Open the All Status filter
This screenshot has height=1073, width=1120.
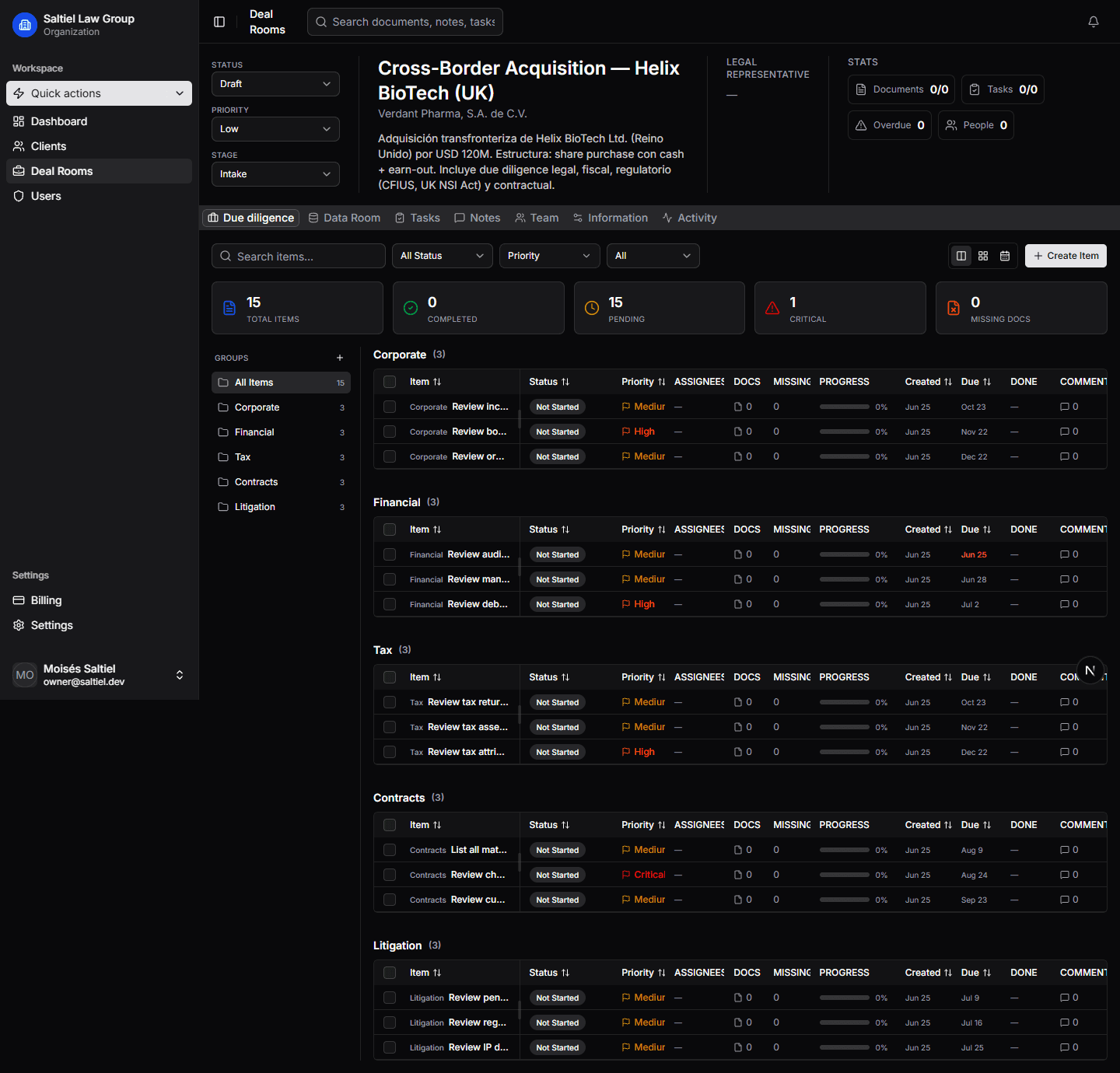tap(442, 256)
